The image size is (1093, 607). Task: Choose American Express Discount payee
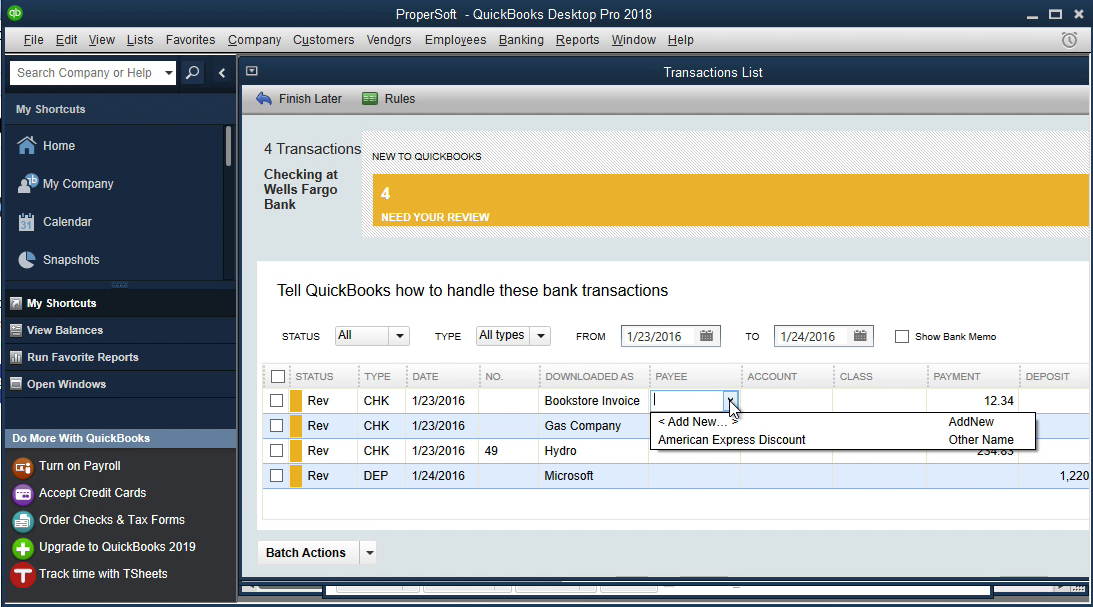point(842,440)
